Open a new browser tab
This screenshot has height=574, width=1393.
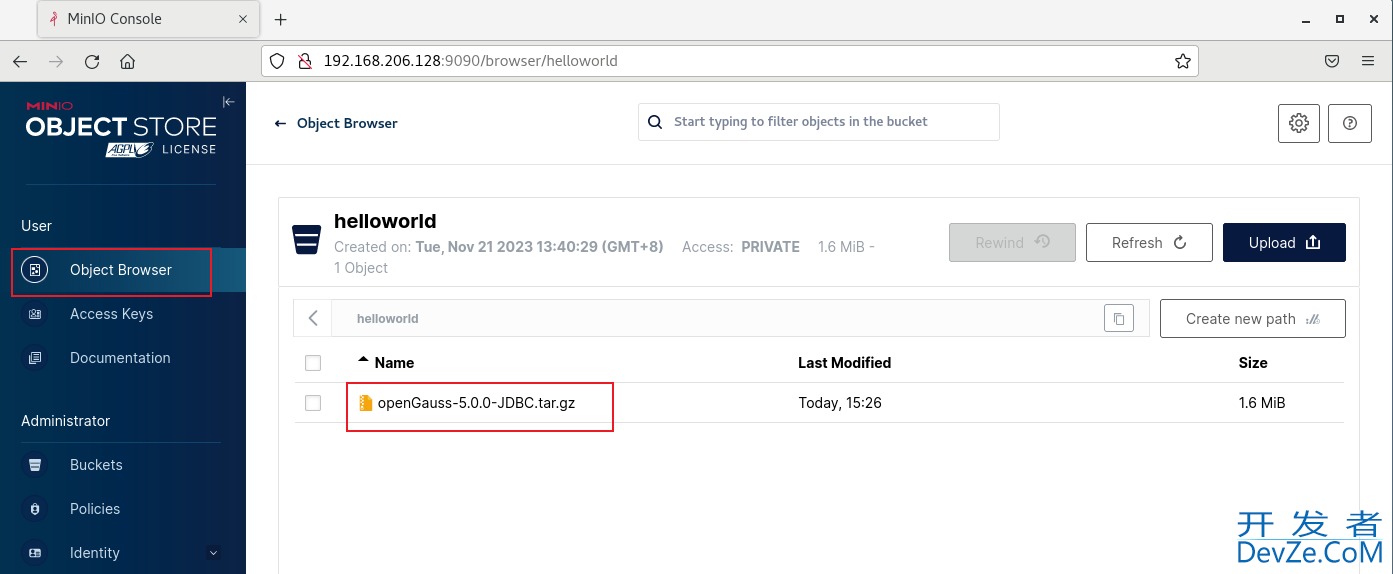(281, 19)
